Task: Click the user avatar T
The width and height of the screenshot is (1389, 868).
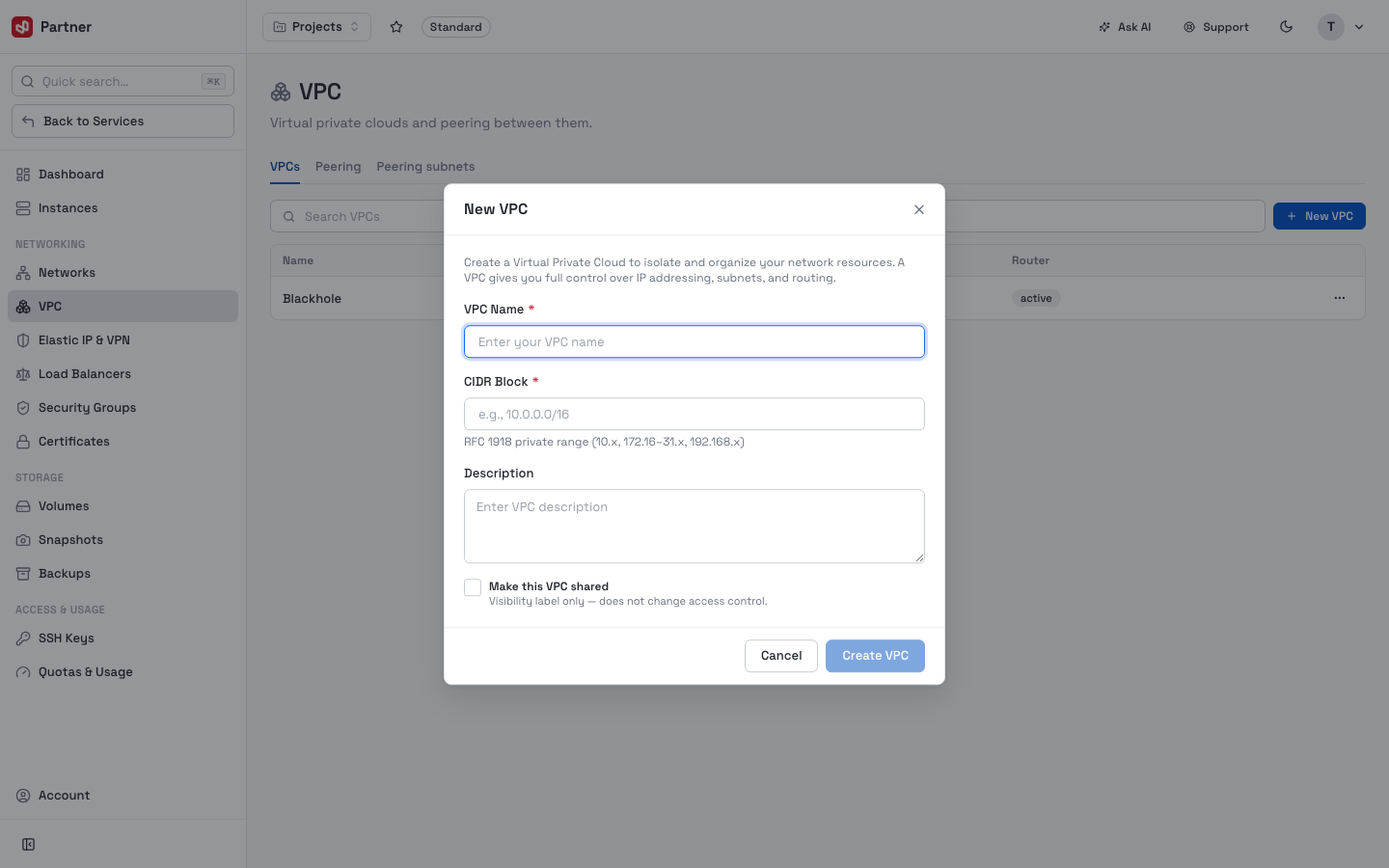Action: (x=1331, y=27)
